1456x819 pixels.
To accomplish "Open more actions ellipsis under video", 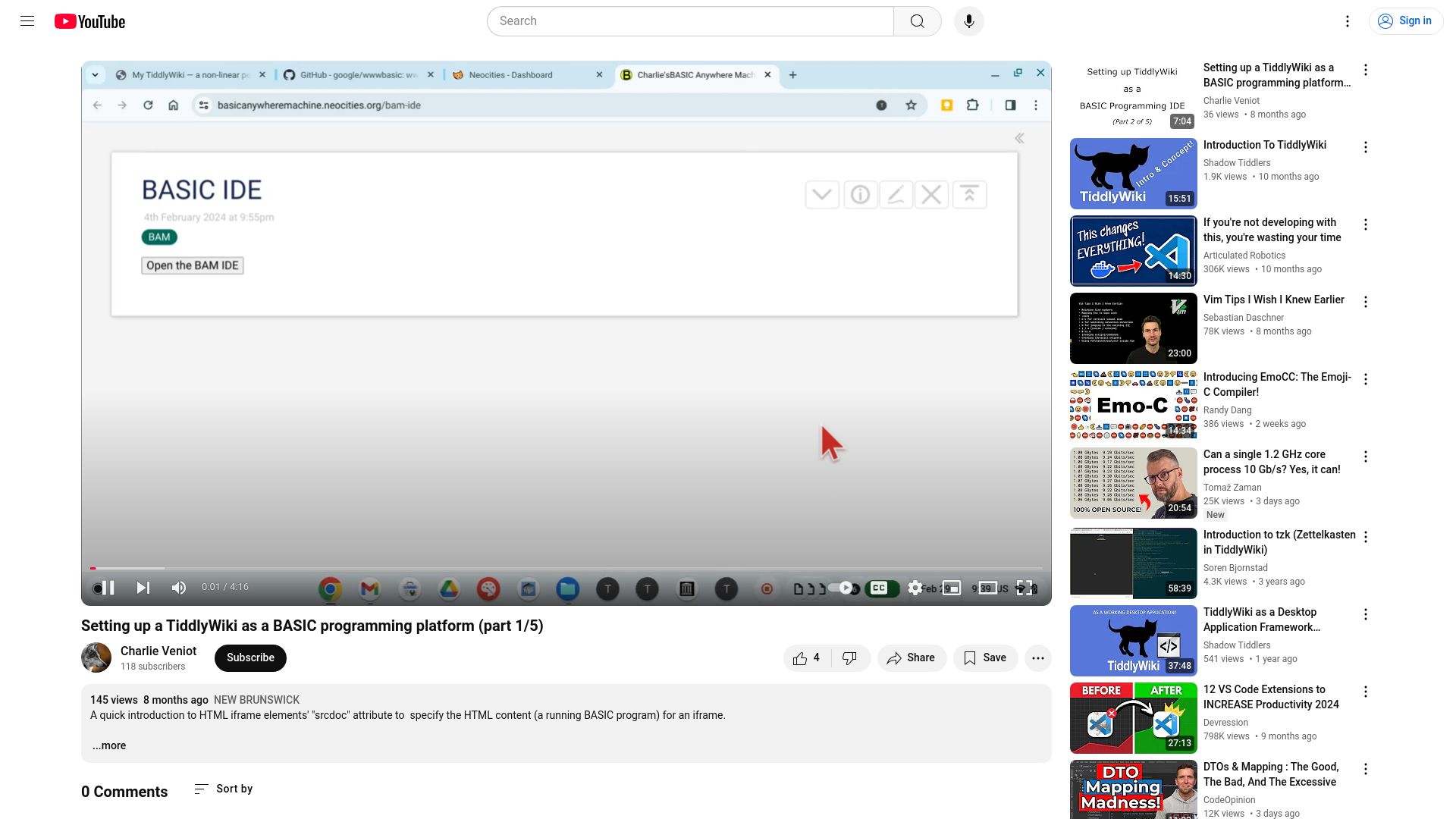I will point(1038,658).
